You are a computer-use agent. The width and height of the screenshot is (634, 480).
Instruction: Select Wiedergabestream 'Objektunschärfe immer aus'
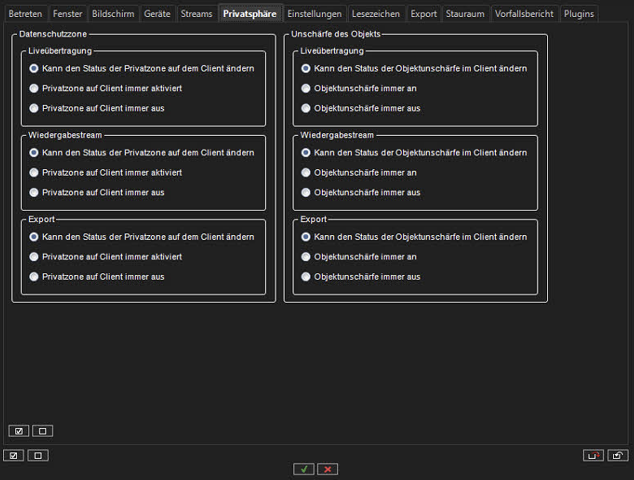click(x=361, y=192)
